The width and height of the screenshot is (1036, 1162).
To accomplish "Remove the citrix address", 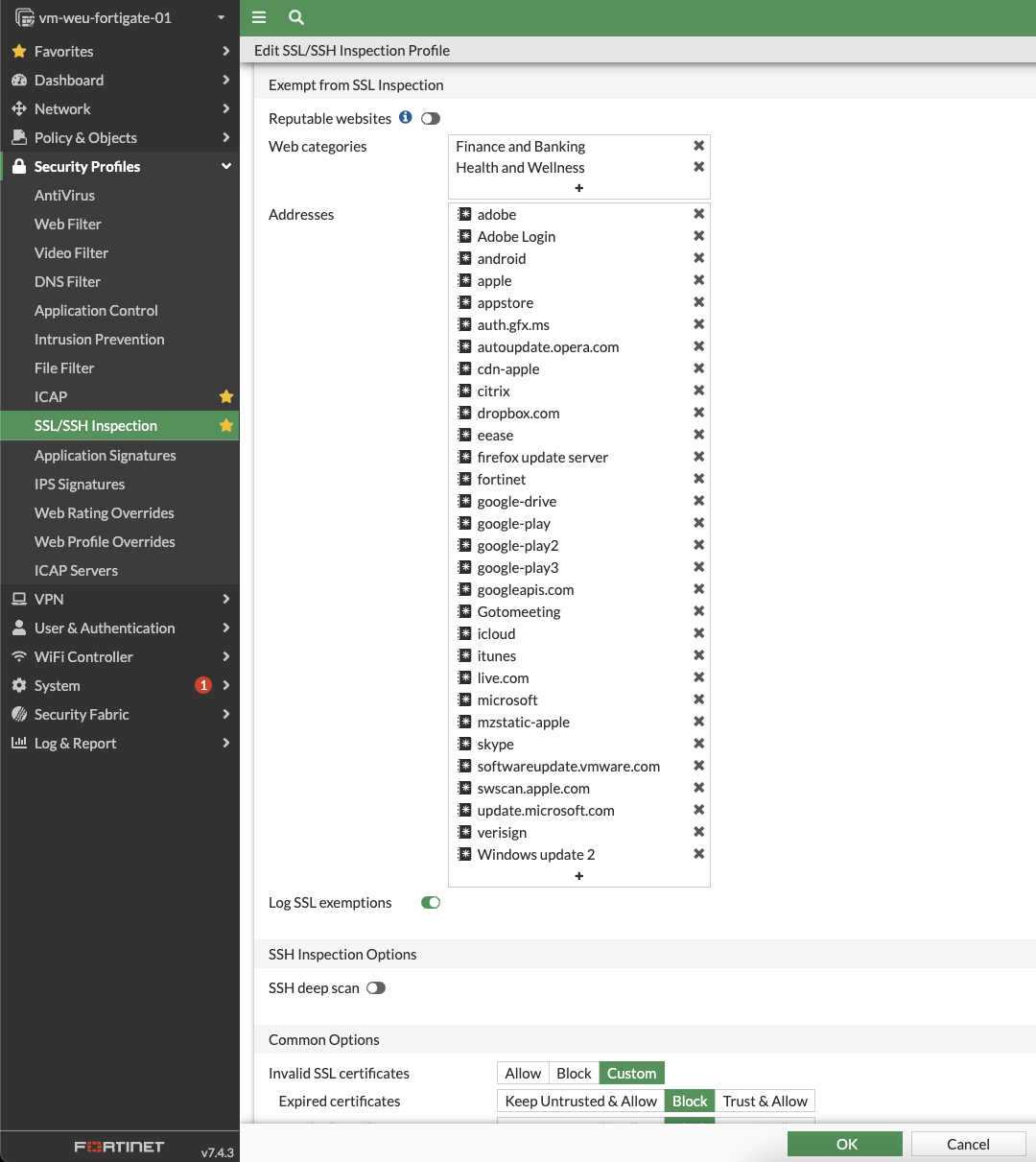I will pyautogui.click(x=699, y=391).
